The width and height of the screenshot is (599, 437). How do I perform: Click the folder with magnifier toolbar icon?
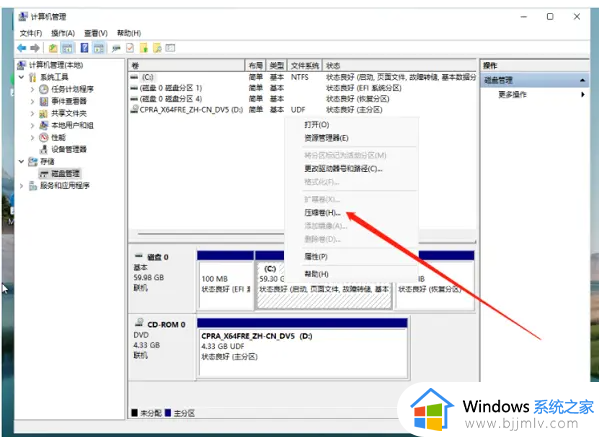(157, 48)
